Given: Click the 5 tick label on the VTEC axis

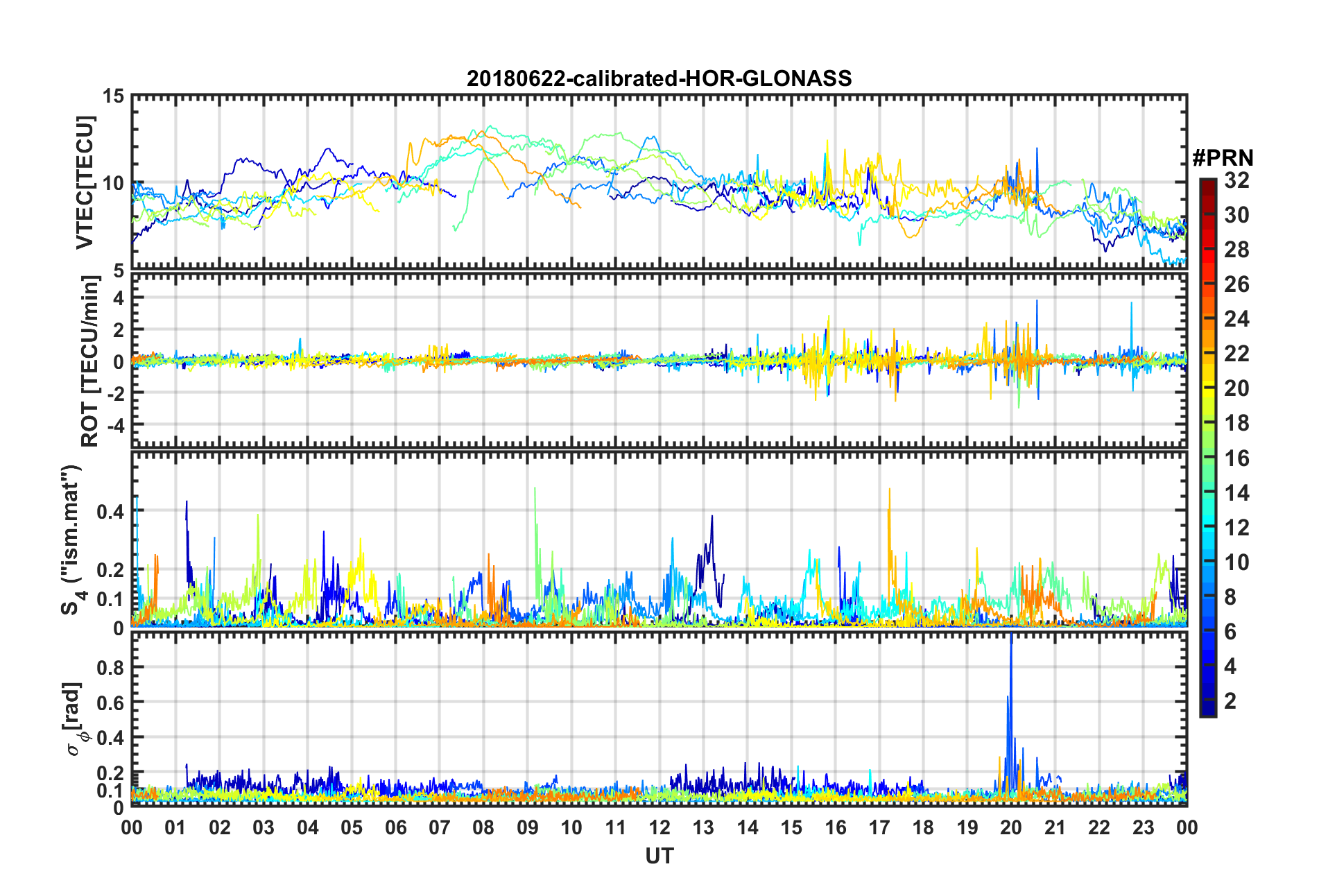Looking at the screenshot, I should pyautogui.click(x=119, y=269).
